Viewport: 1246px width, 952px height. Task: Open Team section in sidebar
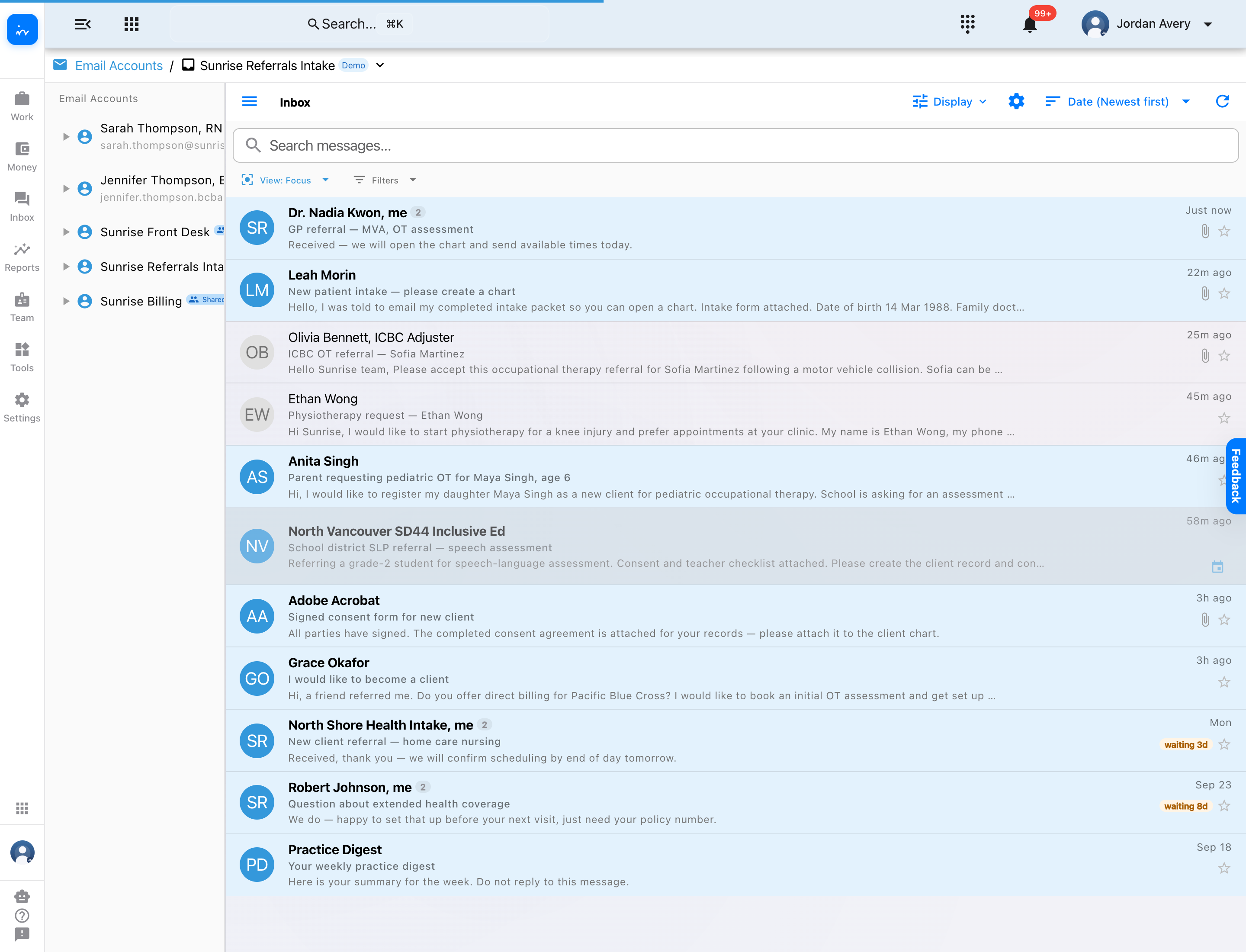(22, 308)
